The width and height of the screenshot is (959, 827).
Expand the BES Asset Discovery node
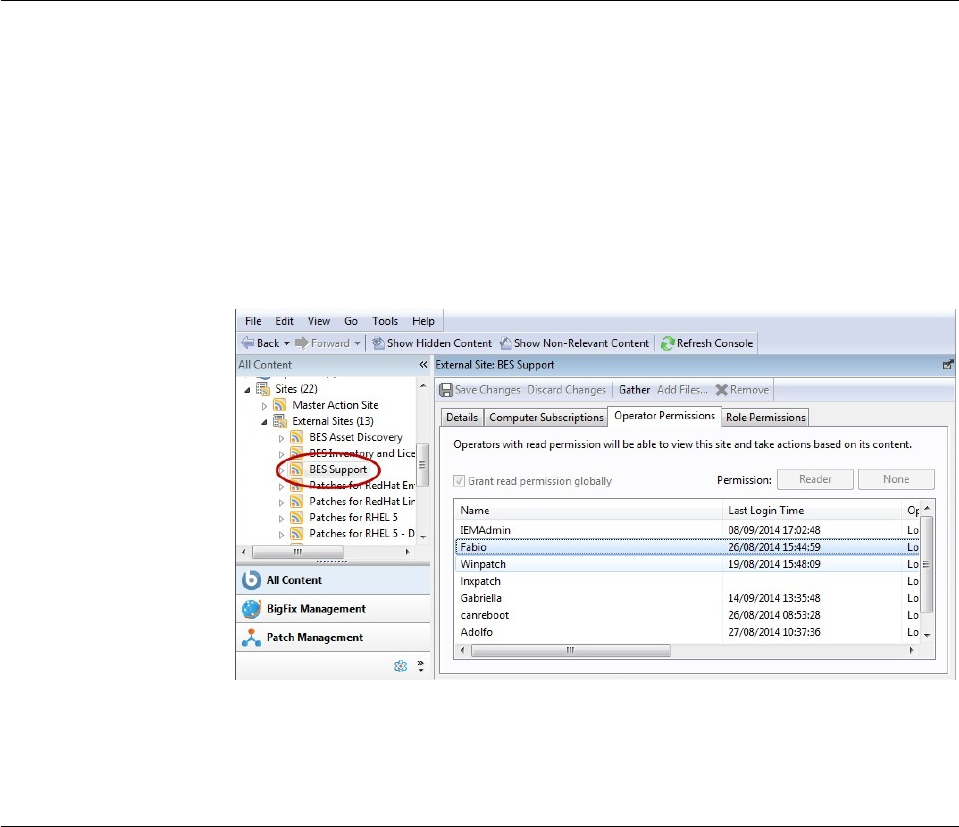click(x=281, y=438)
